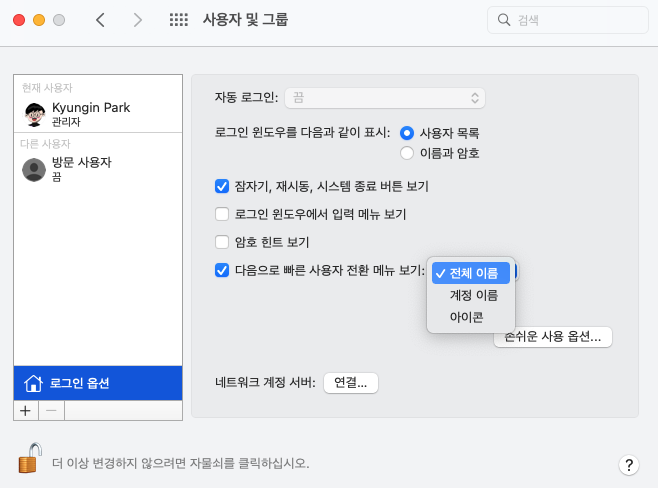Minimize window with the yellow button
This screenshot has width=658, height=488.
(39, 20)
